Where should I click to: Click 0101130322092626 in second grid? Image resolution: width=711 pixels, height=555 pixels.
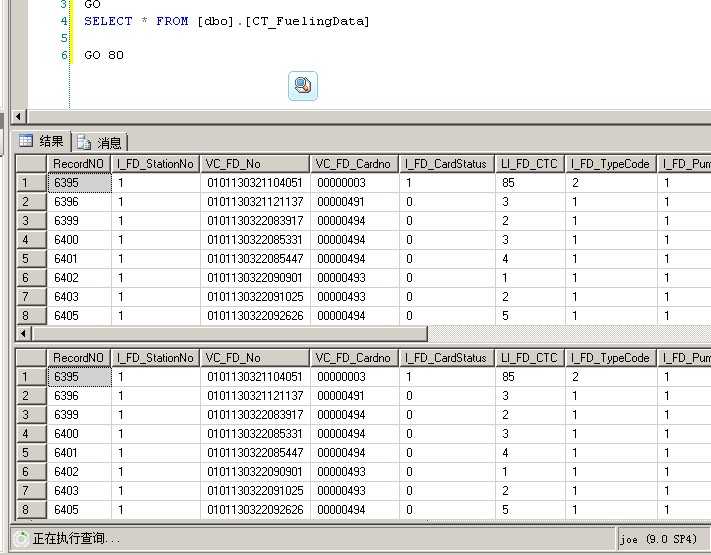(255, 510)
